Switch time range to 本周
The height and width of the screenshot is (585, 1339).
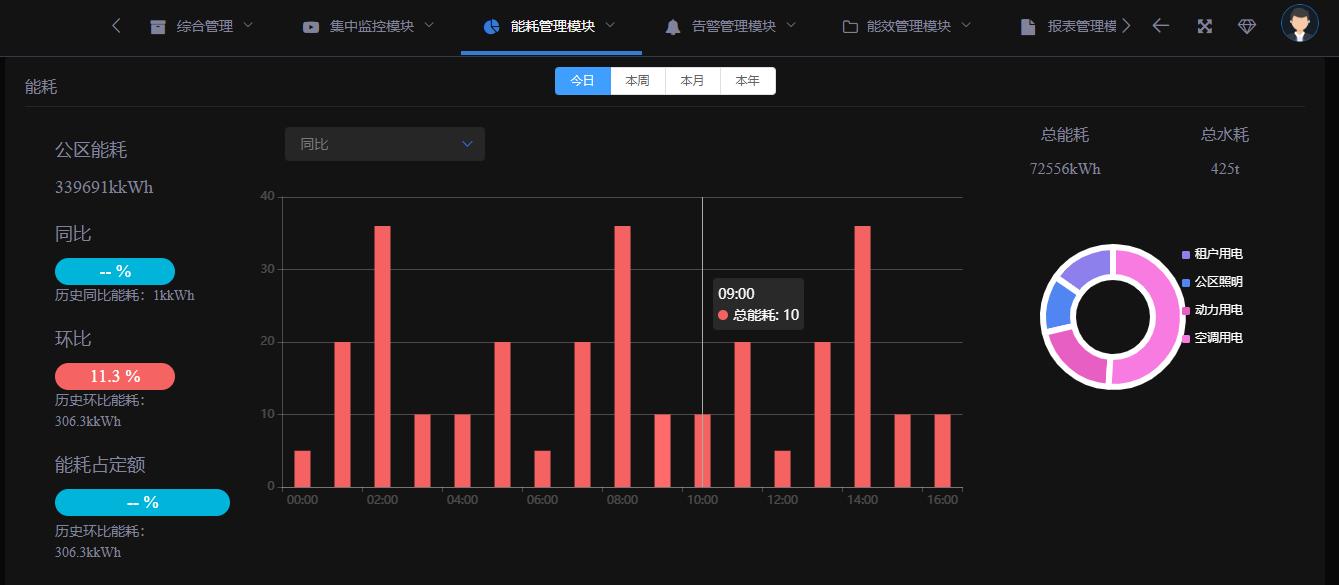(x=637, y=81)
